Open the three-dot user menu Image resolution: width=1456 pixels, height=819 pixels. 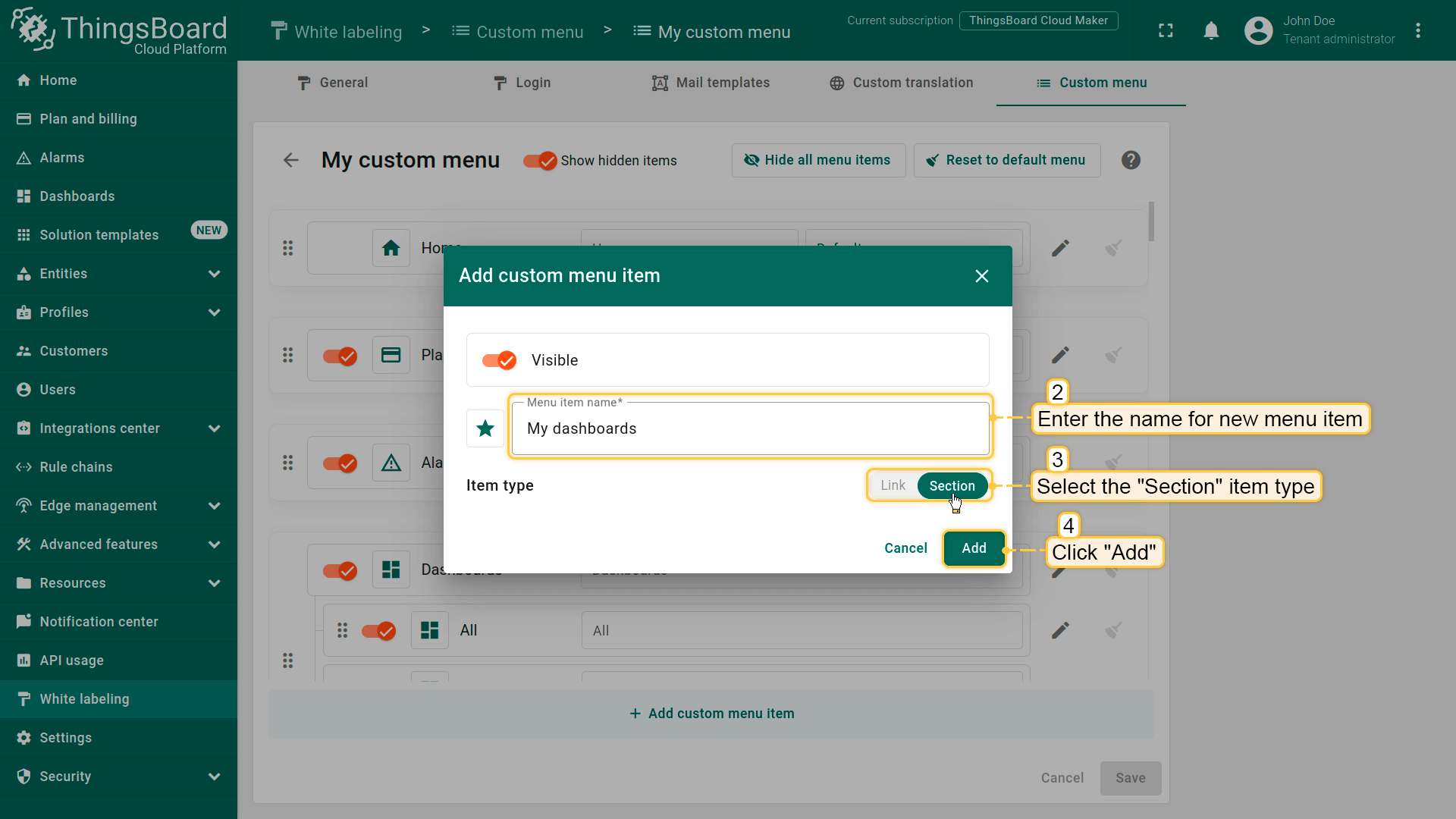coord(1418,31)
